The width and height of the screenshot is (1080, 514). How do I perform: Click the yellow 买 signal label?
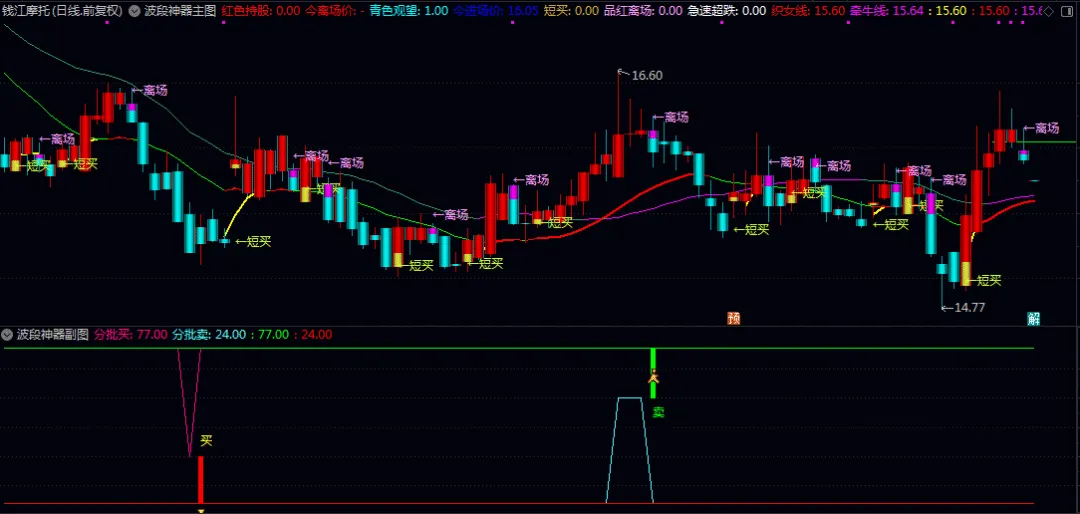(206, 441)
